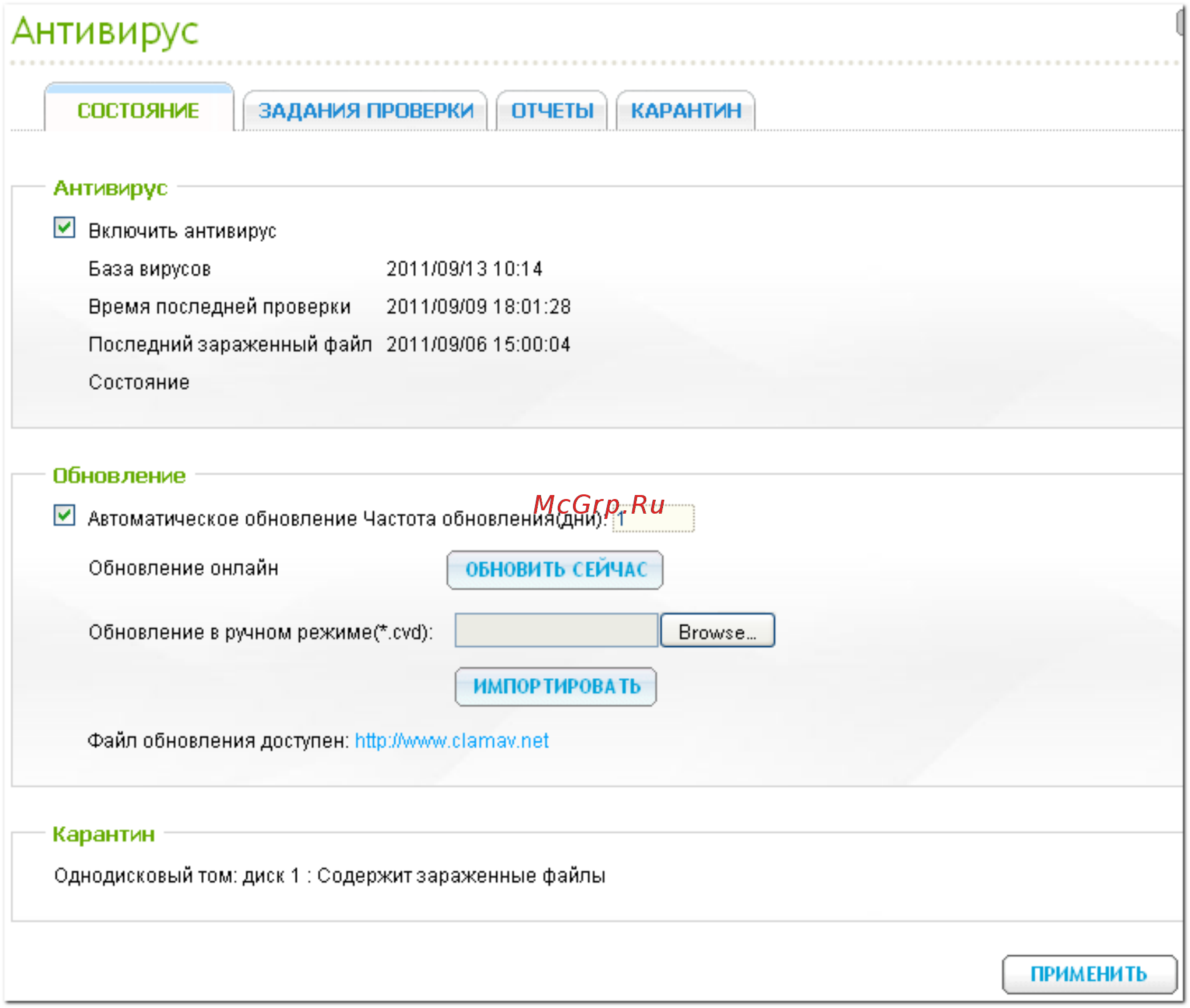Click the База вирусов label
This screenshot has height=1008, width=1190.
(x=150, y=269)
